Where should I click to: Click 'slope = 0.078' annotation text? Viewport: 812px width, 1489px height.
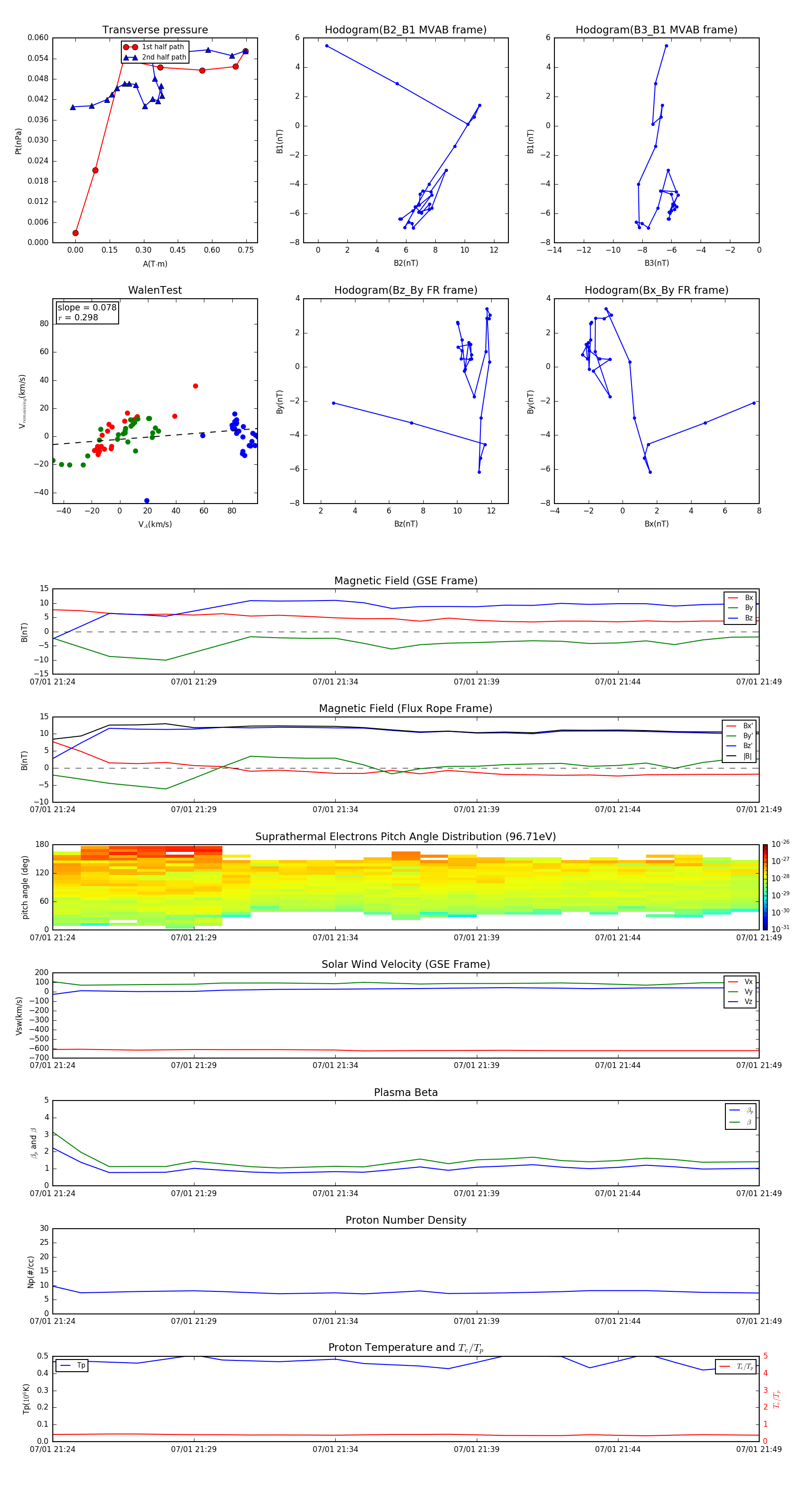tap(87, 308)
